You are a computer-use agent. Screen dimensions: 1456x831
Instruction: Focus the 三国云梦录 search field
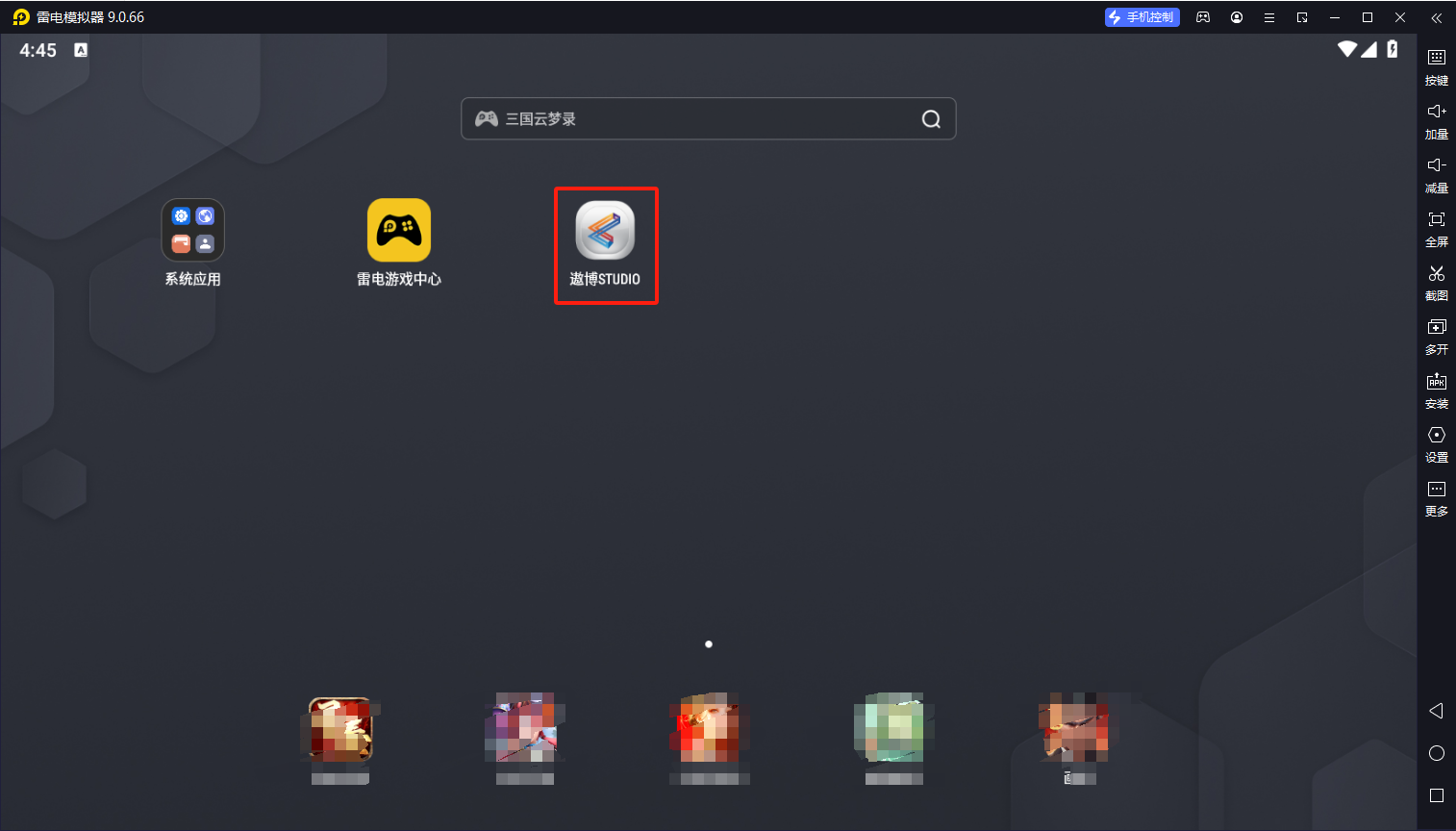click(709, 119)
